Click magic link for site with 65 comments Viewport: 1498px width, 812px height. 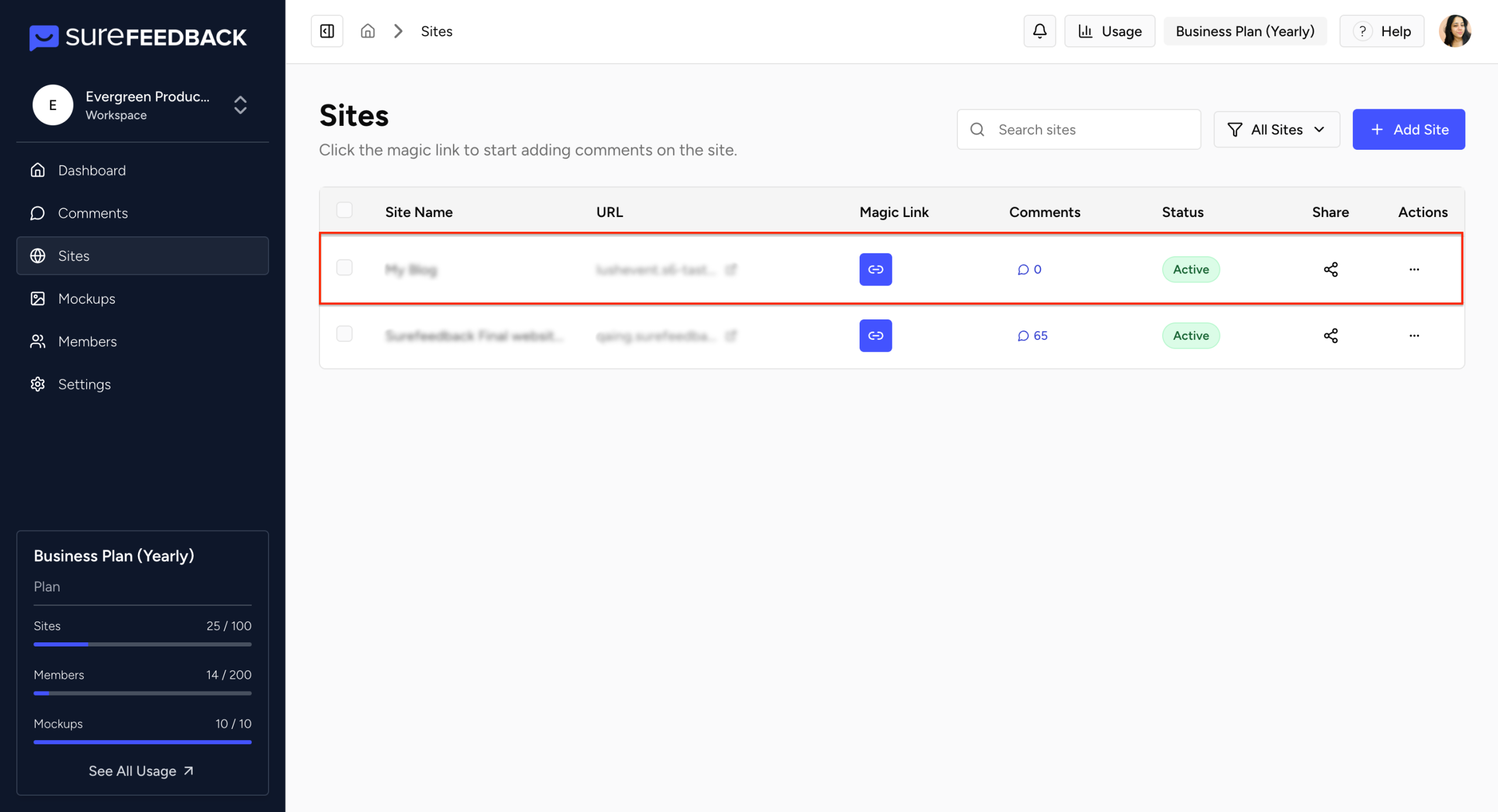[x=875, y=335]
